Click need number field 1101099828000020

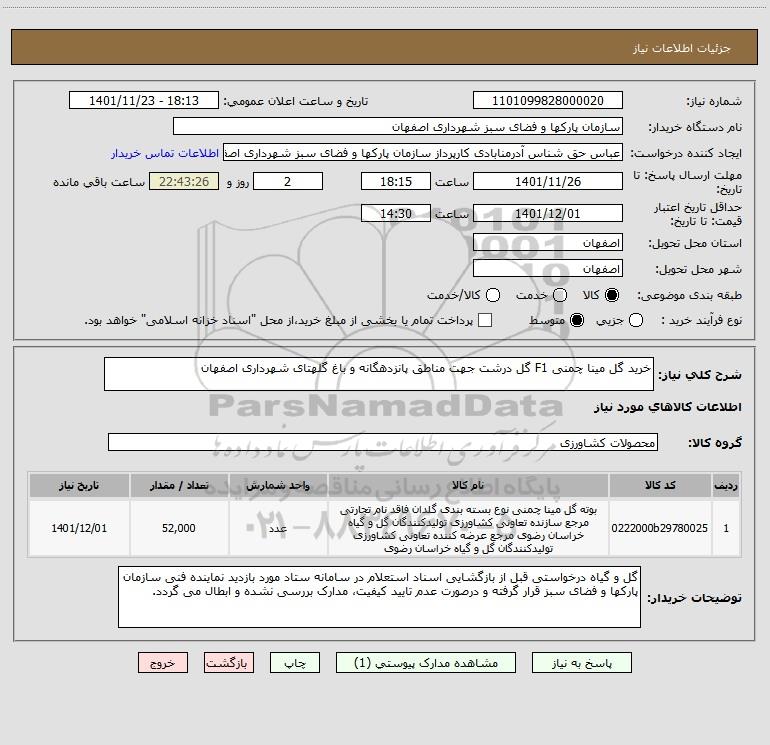pyautogui.click(x=548, y=101)
